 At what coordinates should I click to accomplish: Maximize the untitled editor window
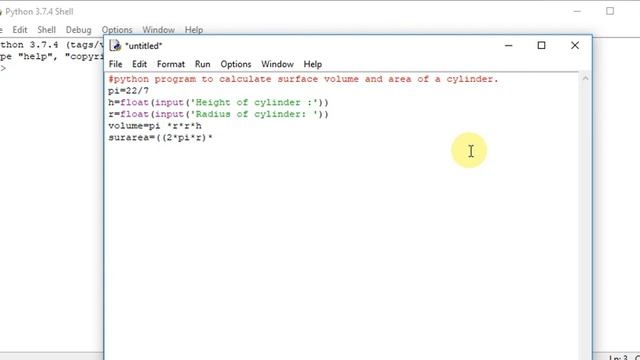point(541,45)
